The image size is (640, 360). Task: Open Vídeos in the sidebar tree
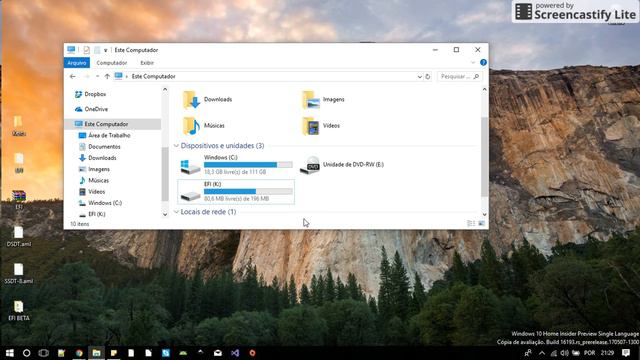92,191
